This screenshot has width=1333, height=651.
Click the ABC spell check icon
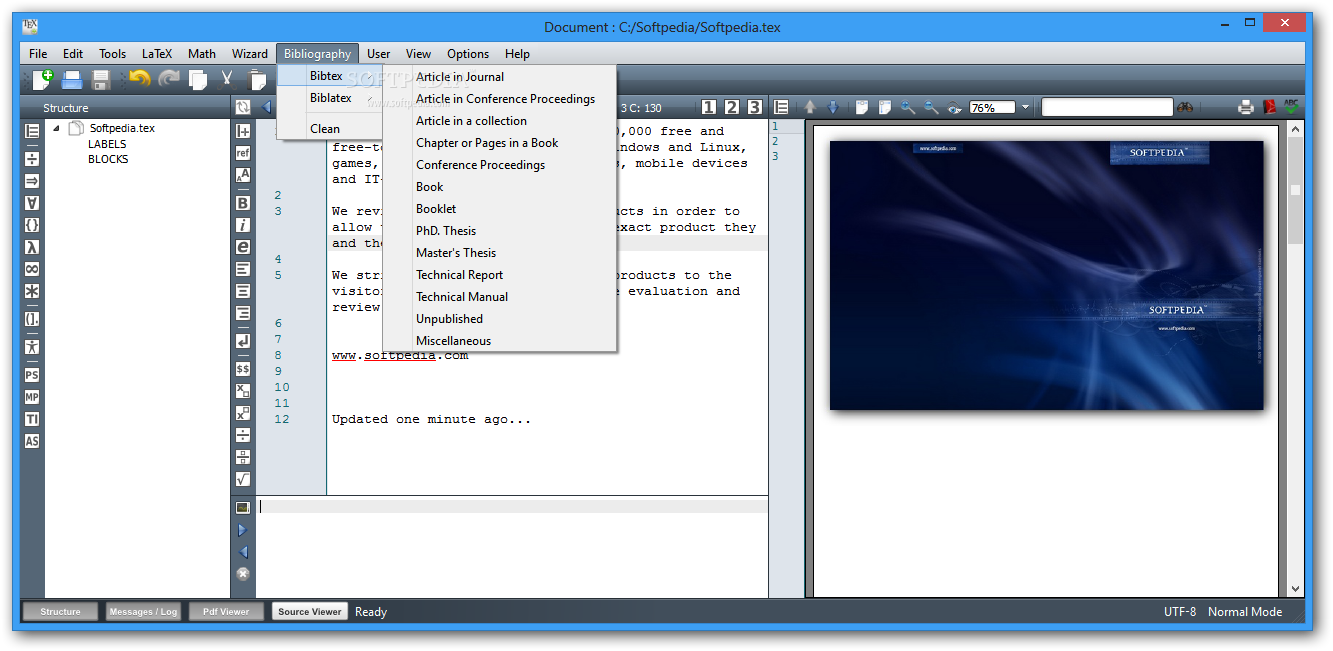pos(1291,107)
